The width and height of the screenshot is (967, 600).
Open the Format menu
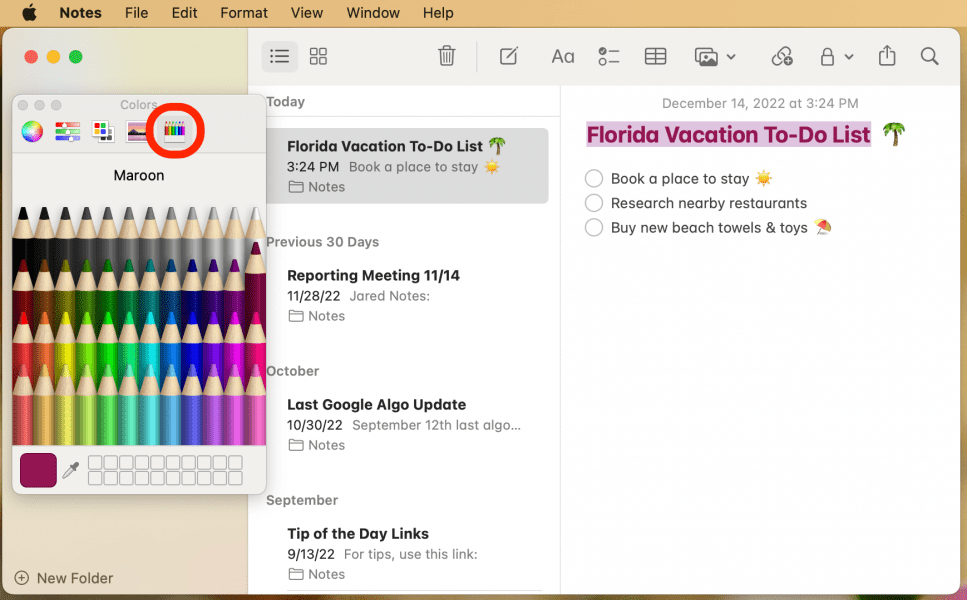[244, 13]
